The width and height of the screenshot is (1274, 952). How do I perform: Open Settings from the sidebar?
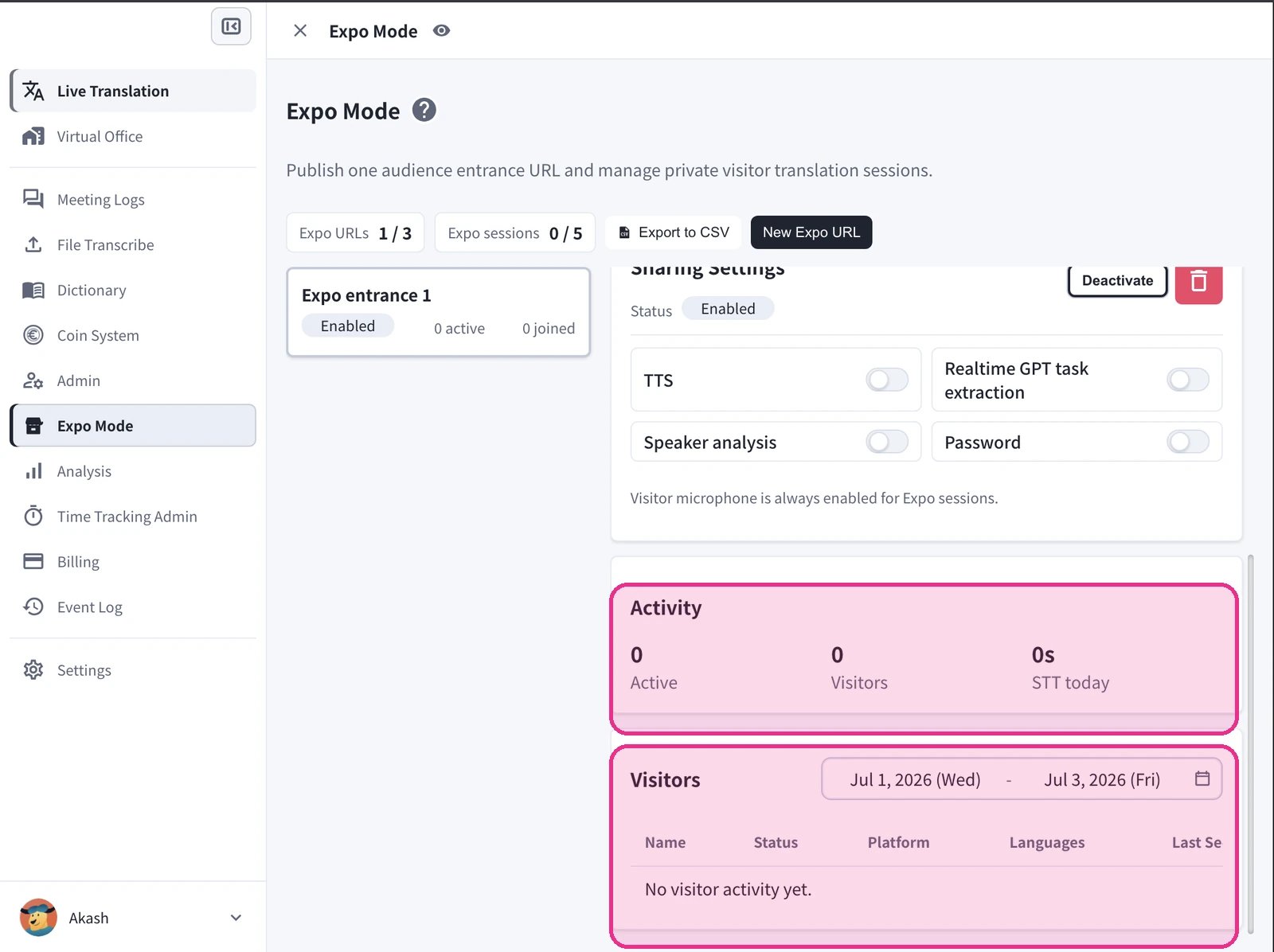pyautogui.click(x=133, y=669)
